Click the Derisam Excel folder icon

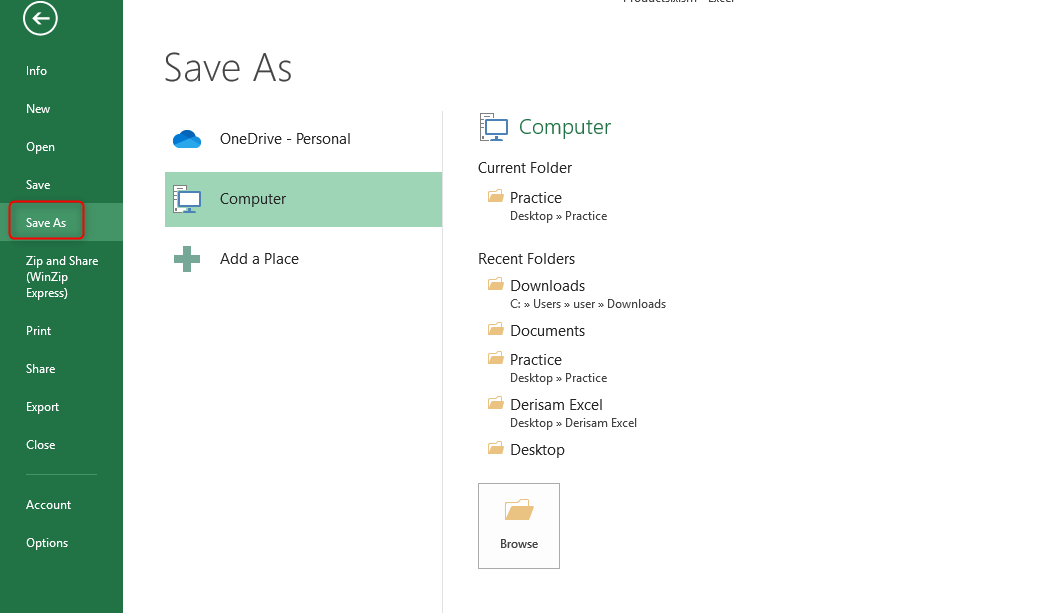click(495, 404)
